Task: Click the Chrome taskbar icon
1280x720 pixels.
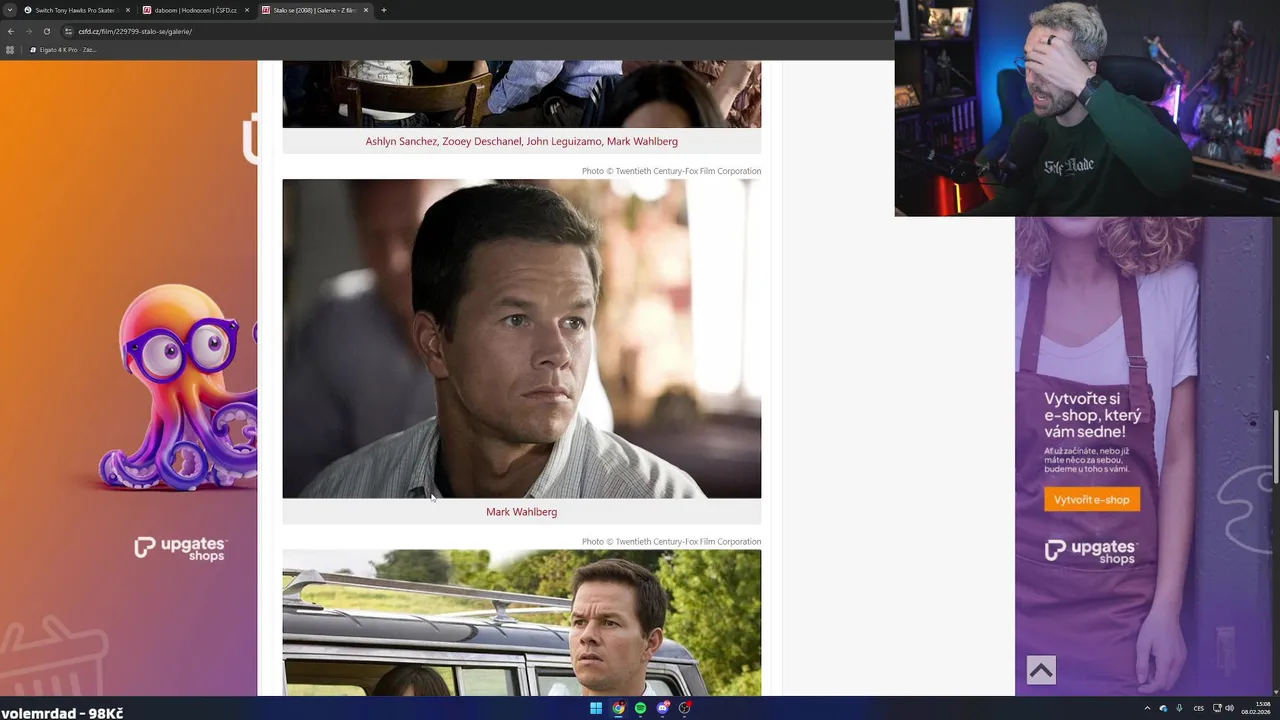Action: click(618, 708)
